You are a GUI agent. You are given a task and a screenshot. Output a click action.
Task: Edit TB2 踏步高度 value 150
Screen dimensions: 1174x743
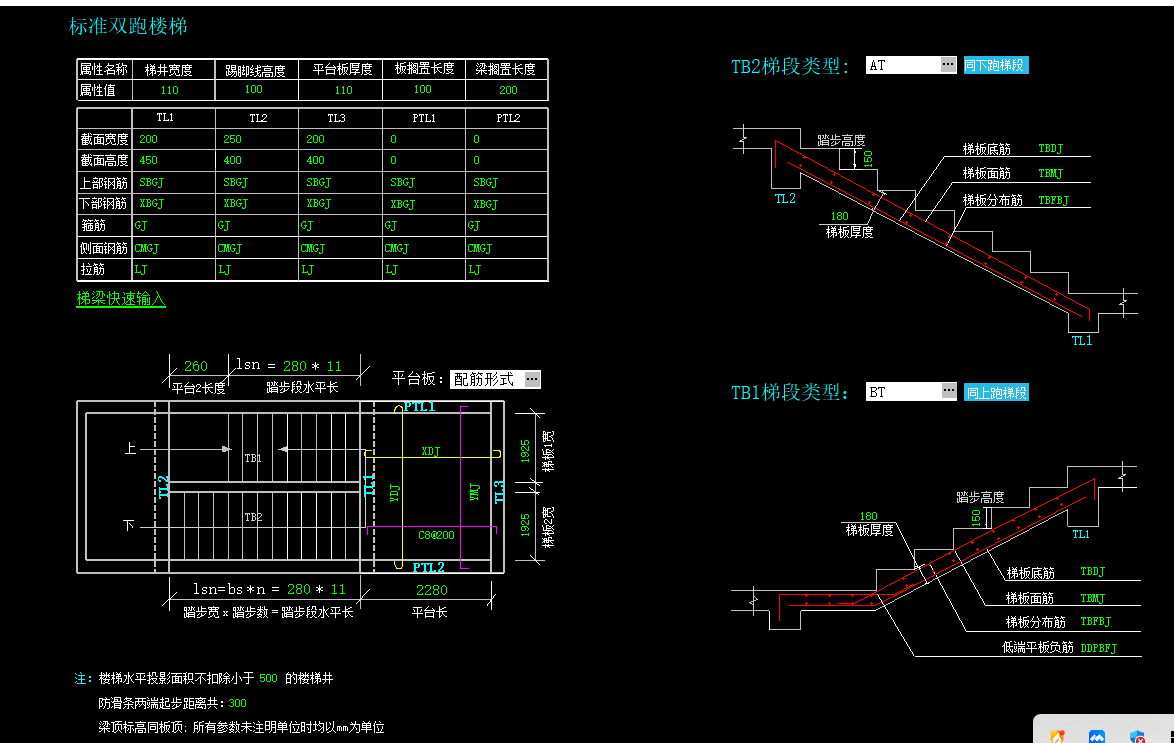(x=868, y=159)
